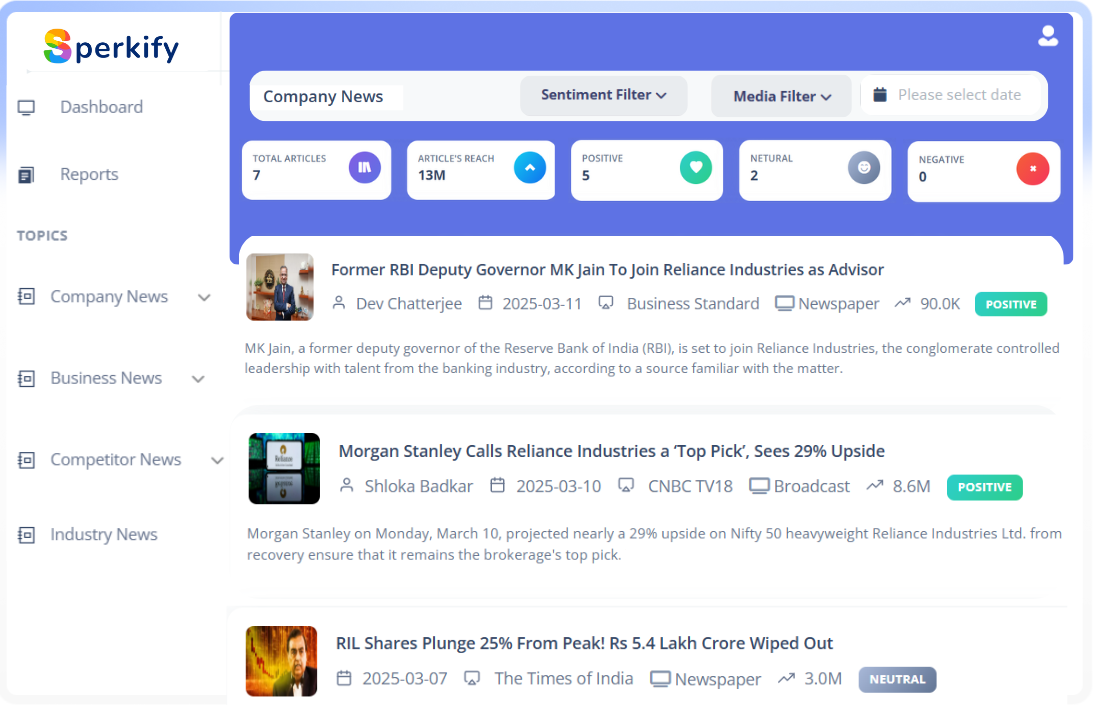1096x705 pixels.
Task: Open the MK Jain Reliance advisor article
Action: [607, 270]
